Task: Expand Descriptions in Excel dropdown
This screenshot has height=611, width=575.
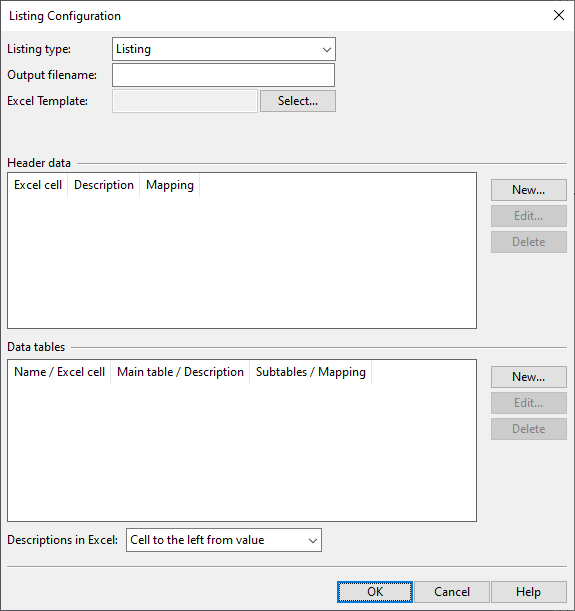Action: (x=224, y=540)
